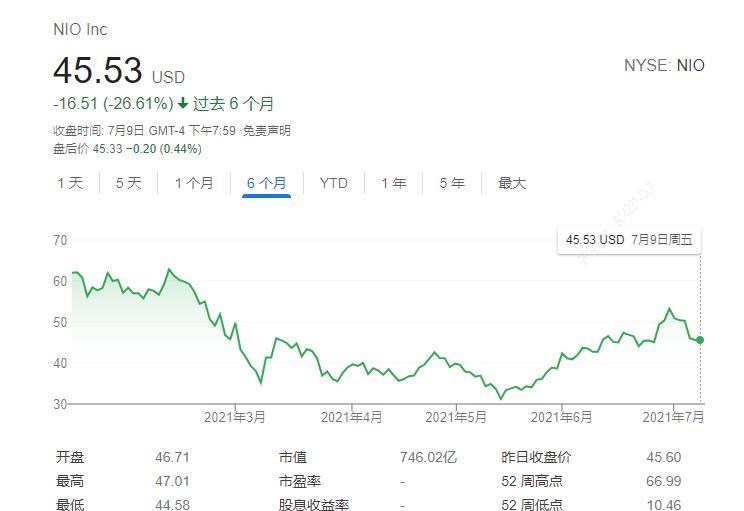Select the 6 个月 range tab

coord(266,183)
